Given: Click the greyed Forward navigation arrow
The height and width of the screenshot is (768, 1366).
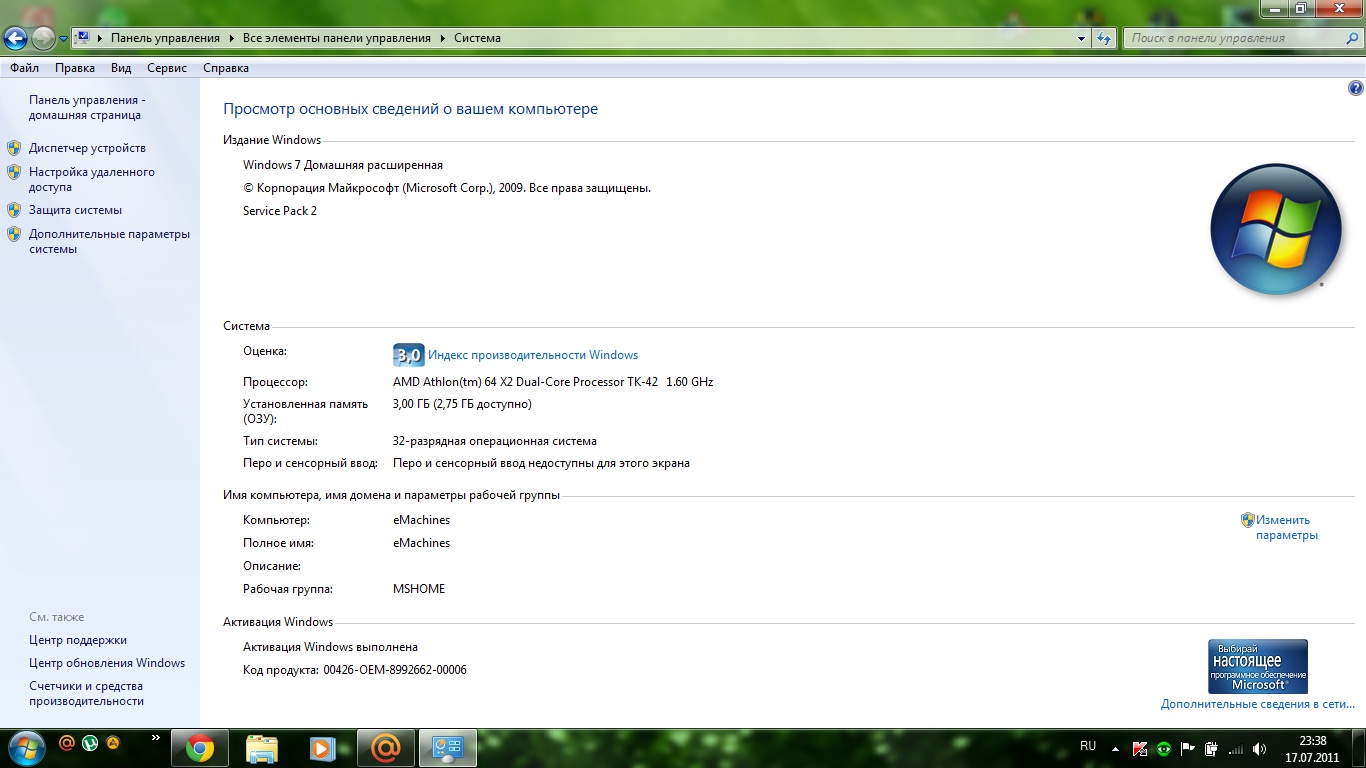Looking at the screenshot, I should 43,39.
